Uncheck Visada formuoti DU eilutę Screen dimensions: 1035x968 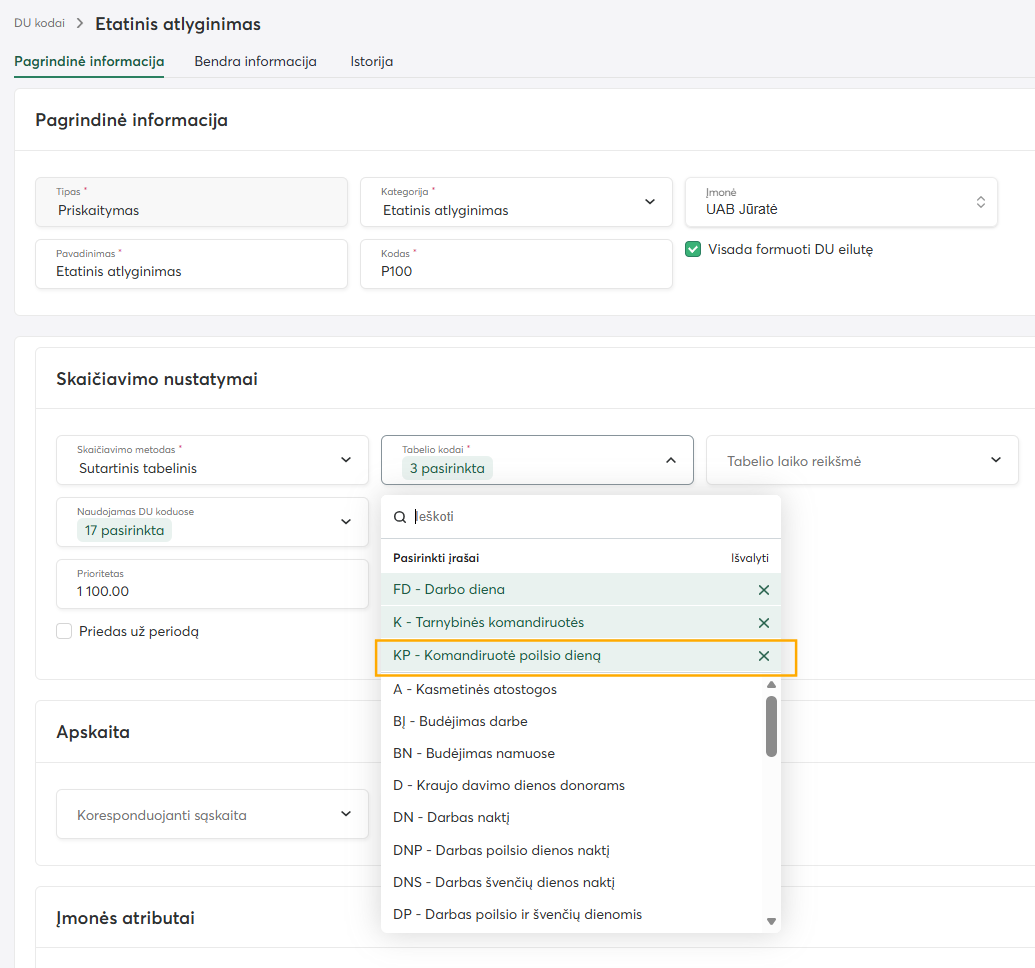click(x=692, y=249)
